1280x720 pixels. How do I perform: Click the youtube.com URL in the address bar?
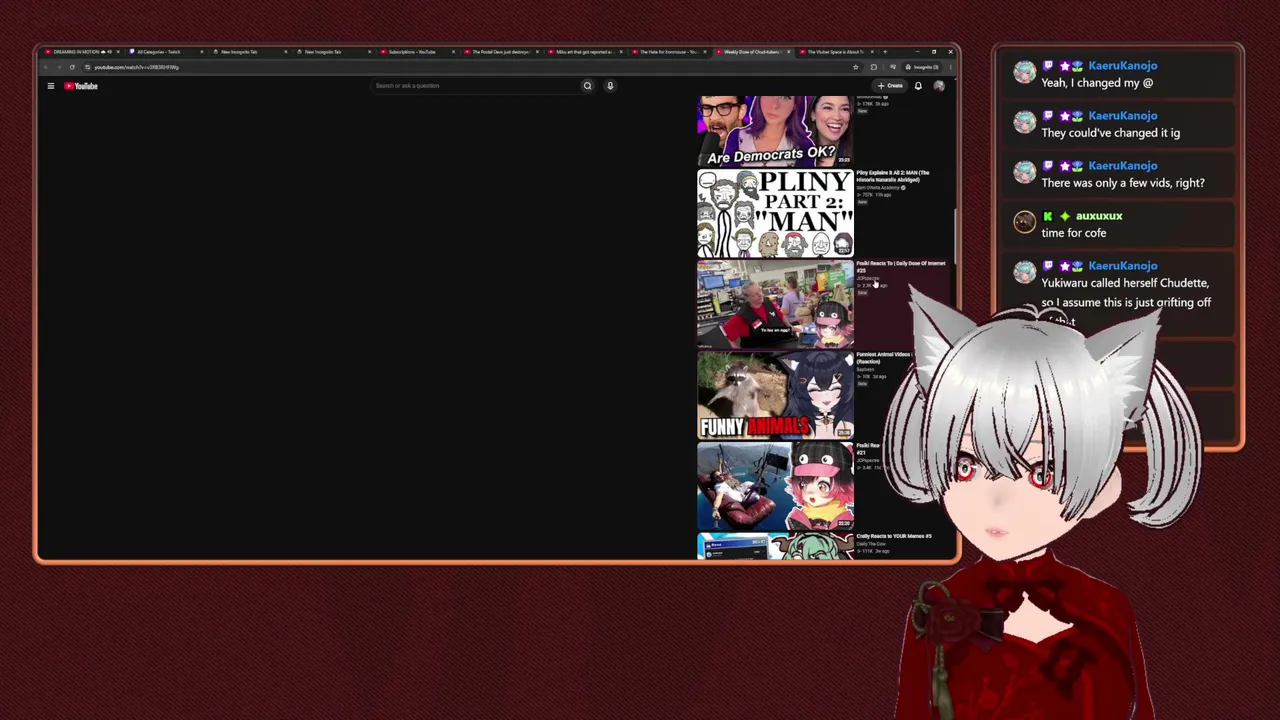(x=137, y=67)
